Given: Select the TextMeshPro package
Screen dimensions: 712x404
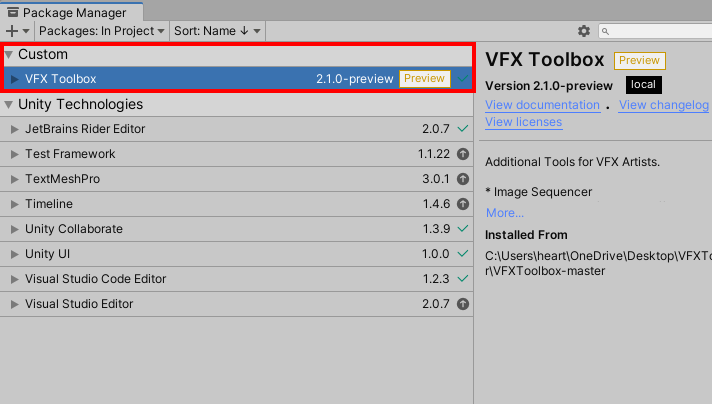Looking at the screenshot, I should (x=237, y=179).
